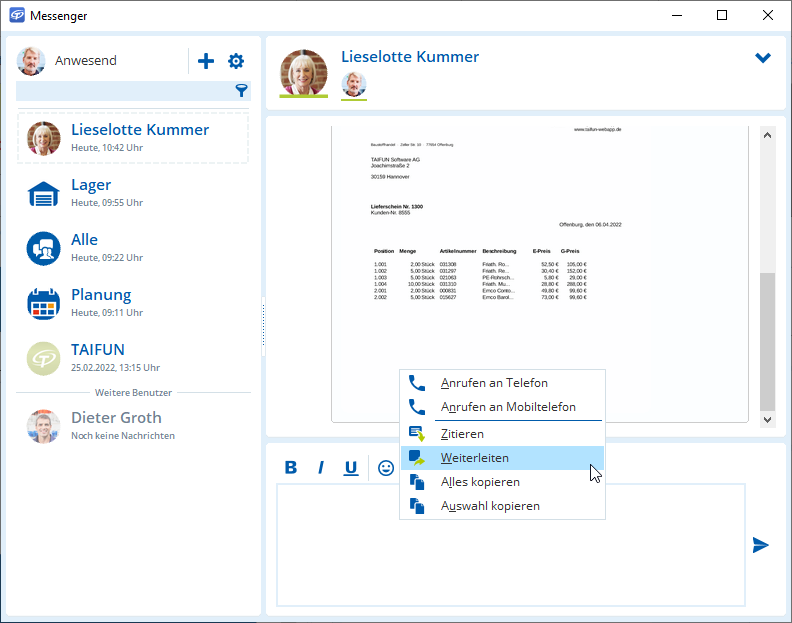
Task: Open the emoji smiley picker
Action: [385, 467]
